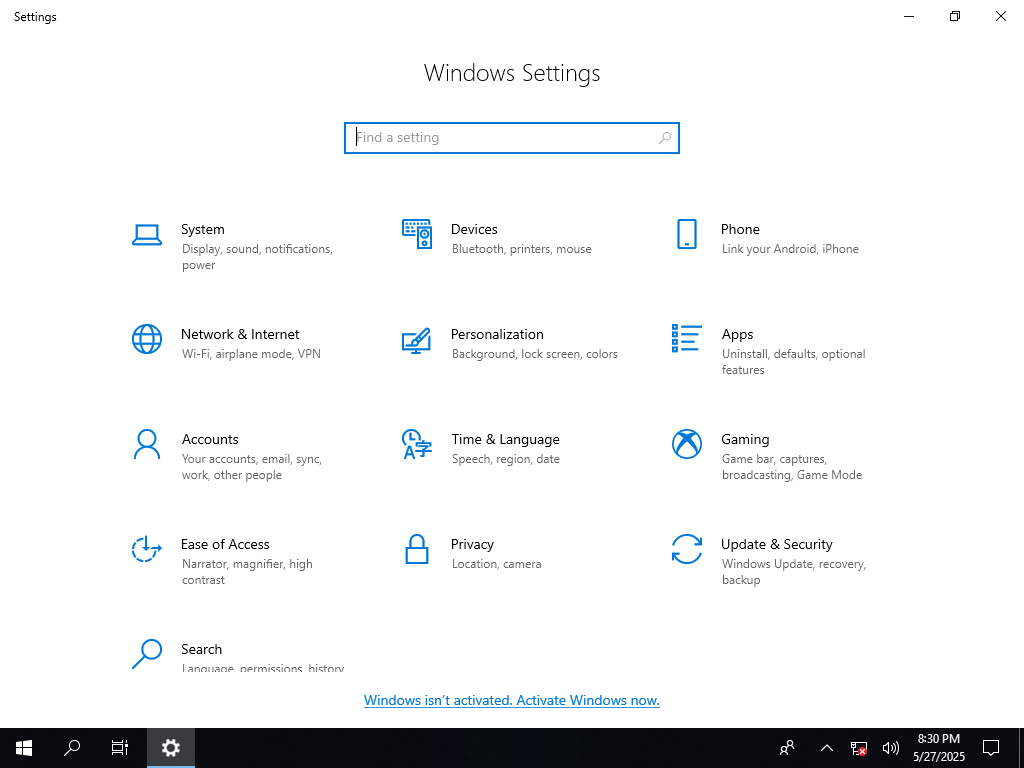Open Network & Internet via the globe icon
The image size is (1024, 768).
click(x=147, y=340)
